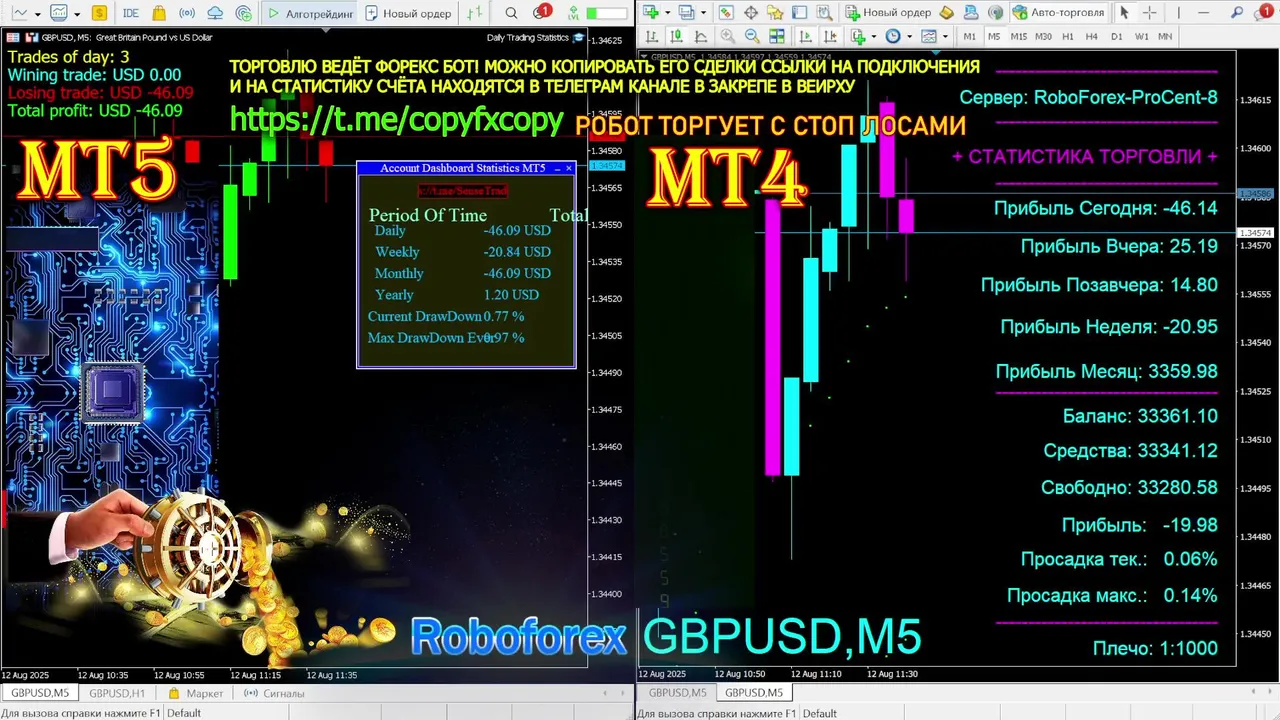The image size is (1280, 720).
Task: Click Daily Trading Statistics label on MT5 chart
Action: (527, 38)
